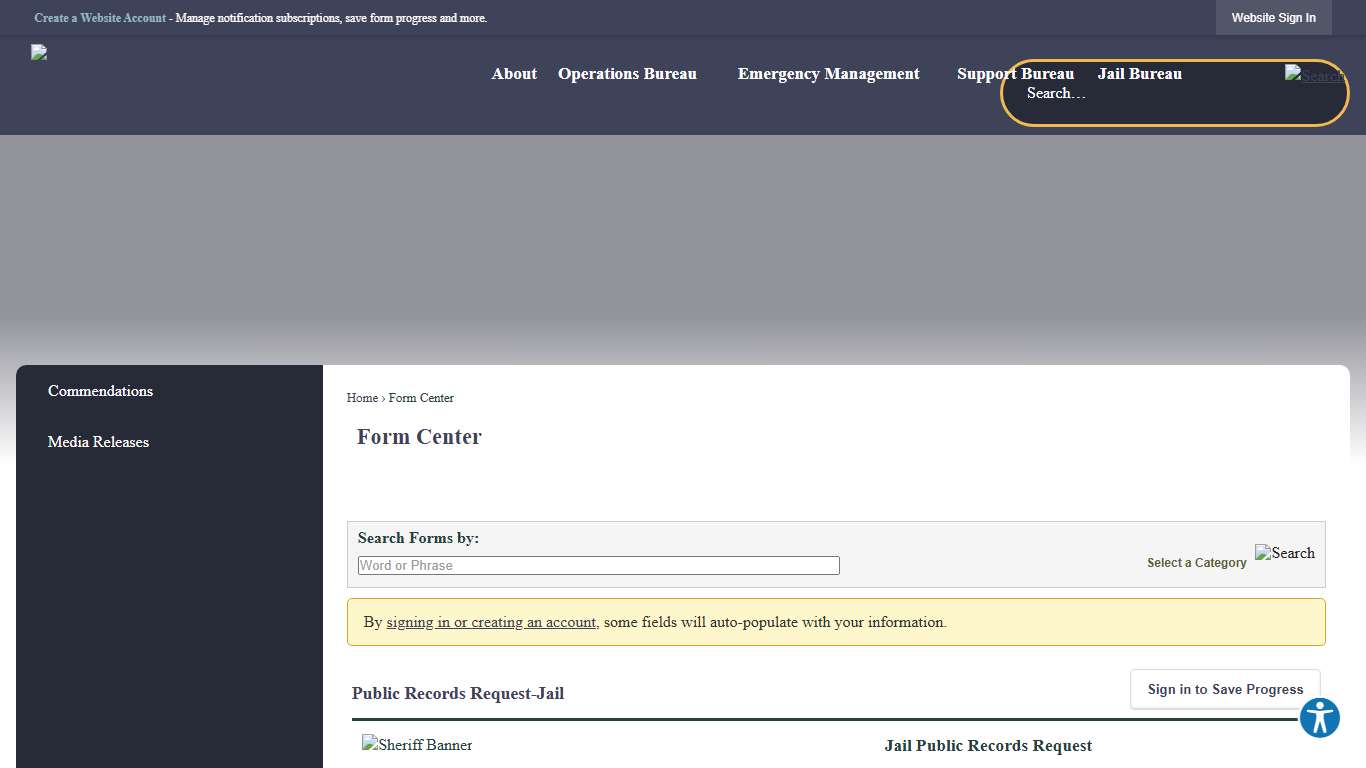Click the Sign in to Save Progress button

point(1224,689)
